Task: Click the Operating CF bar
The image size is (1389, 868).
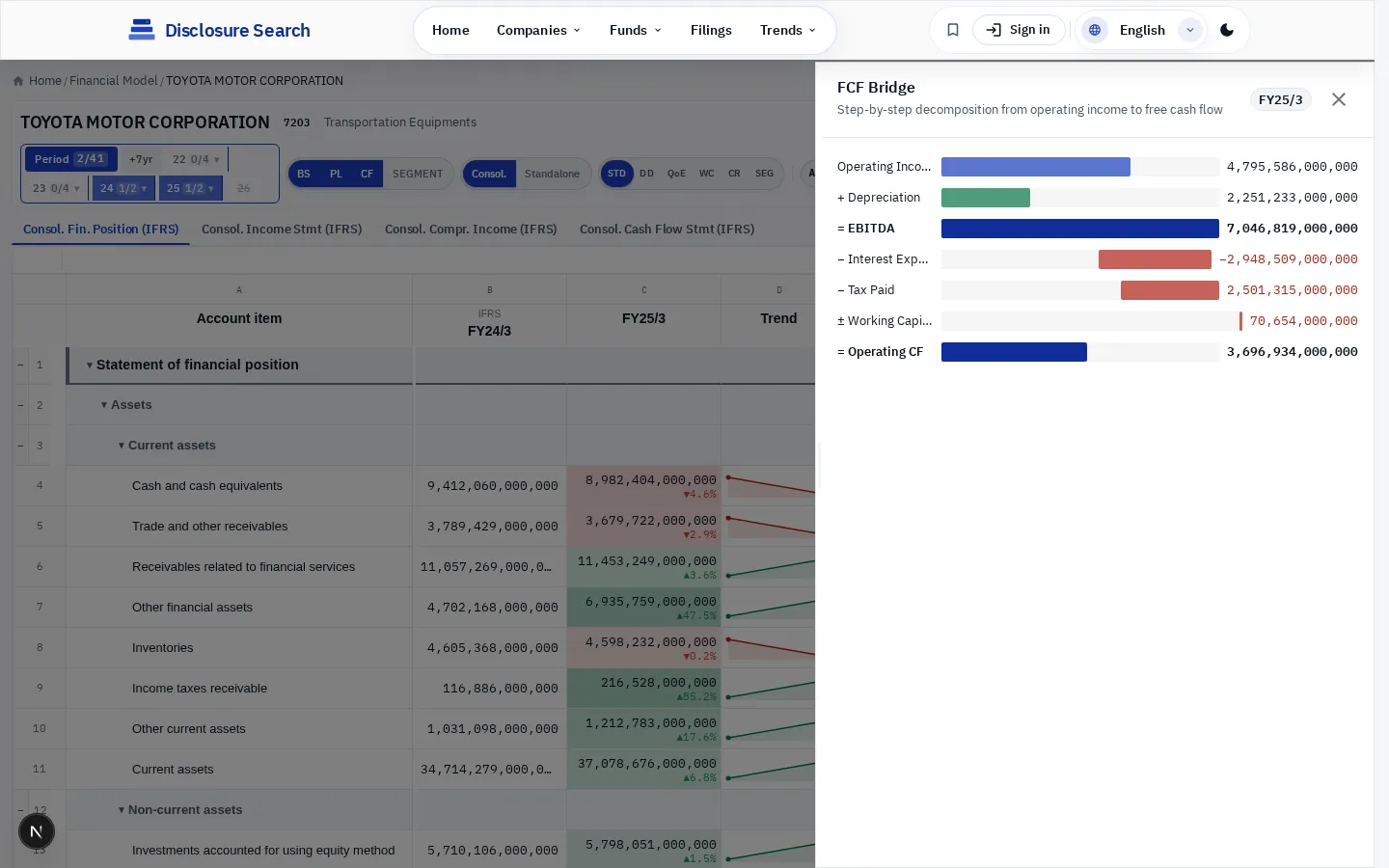Action: [x=1014, y=352]
